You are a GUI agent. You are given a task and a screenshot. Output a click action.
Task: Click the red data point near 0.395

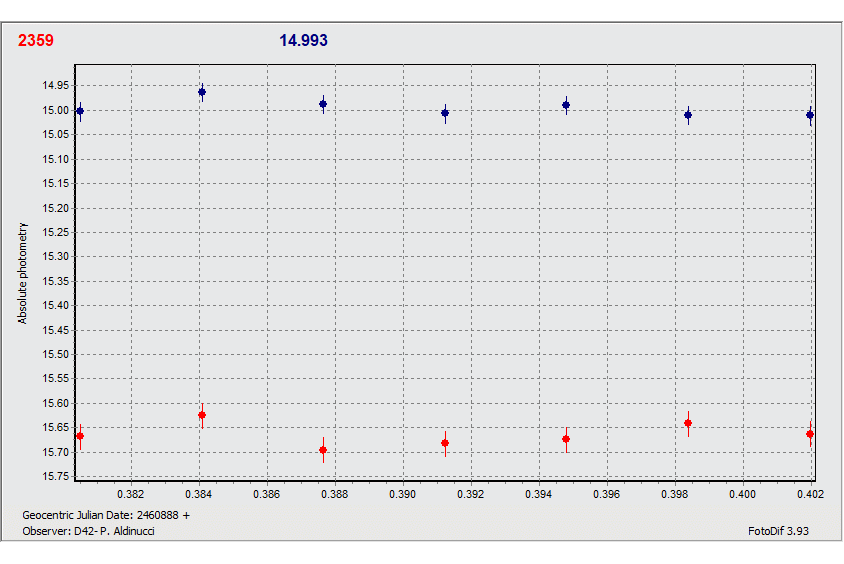pos(566,439)
